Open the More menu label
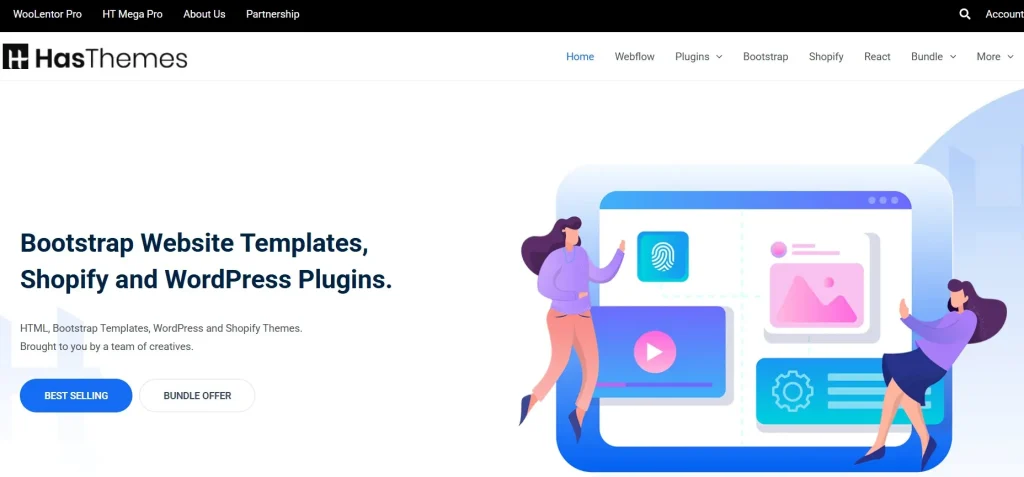The height and width of the screenshot is (477, 1024). coord(988,57)
